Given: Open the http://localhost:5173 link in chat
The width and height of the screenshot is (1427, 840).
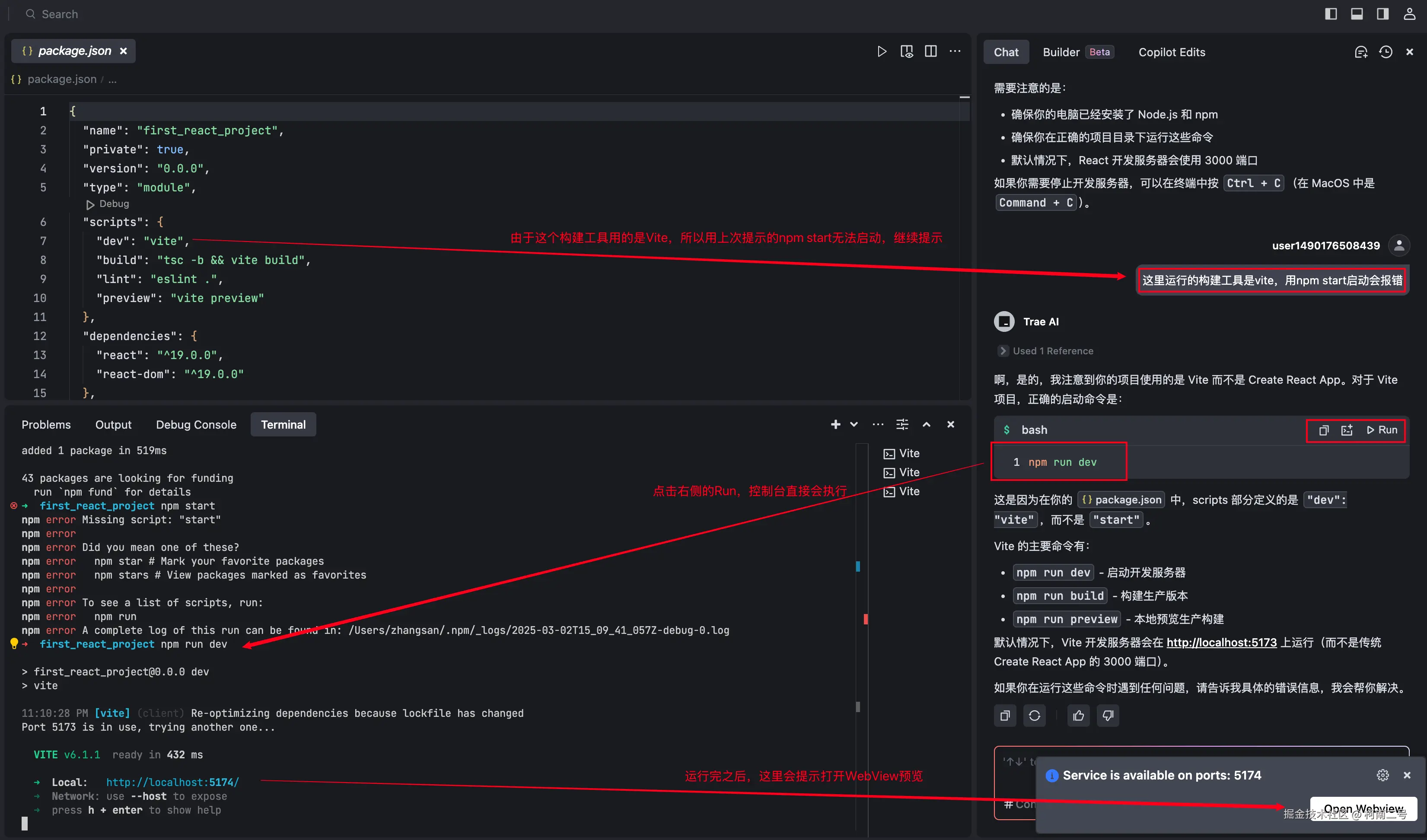Looking at the screenshot, I should pos(1221,643).
